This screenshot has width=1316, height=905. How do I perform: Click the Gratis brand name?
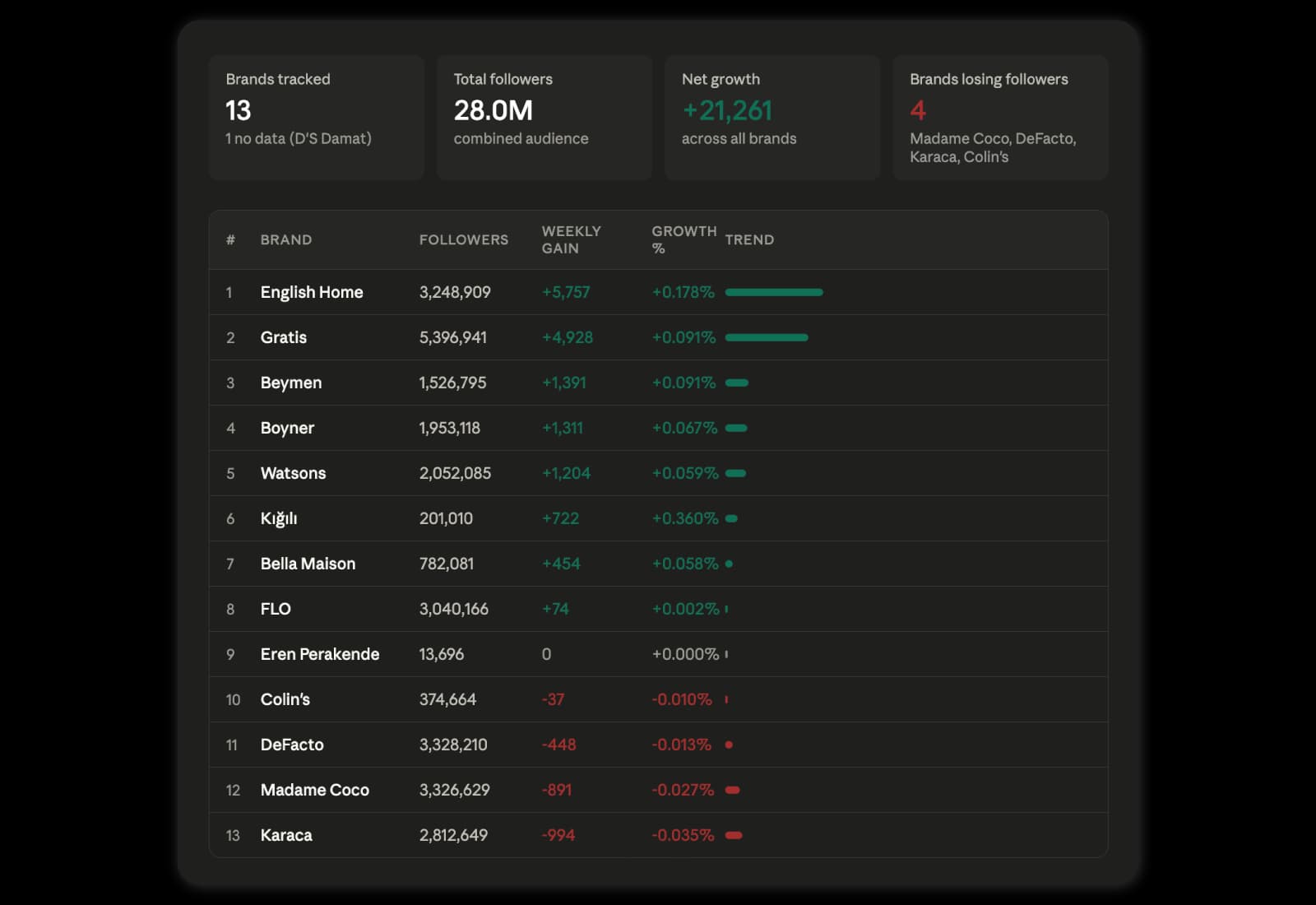click(283, 337)
